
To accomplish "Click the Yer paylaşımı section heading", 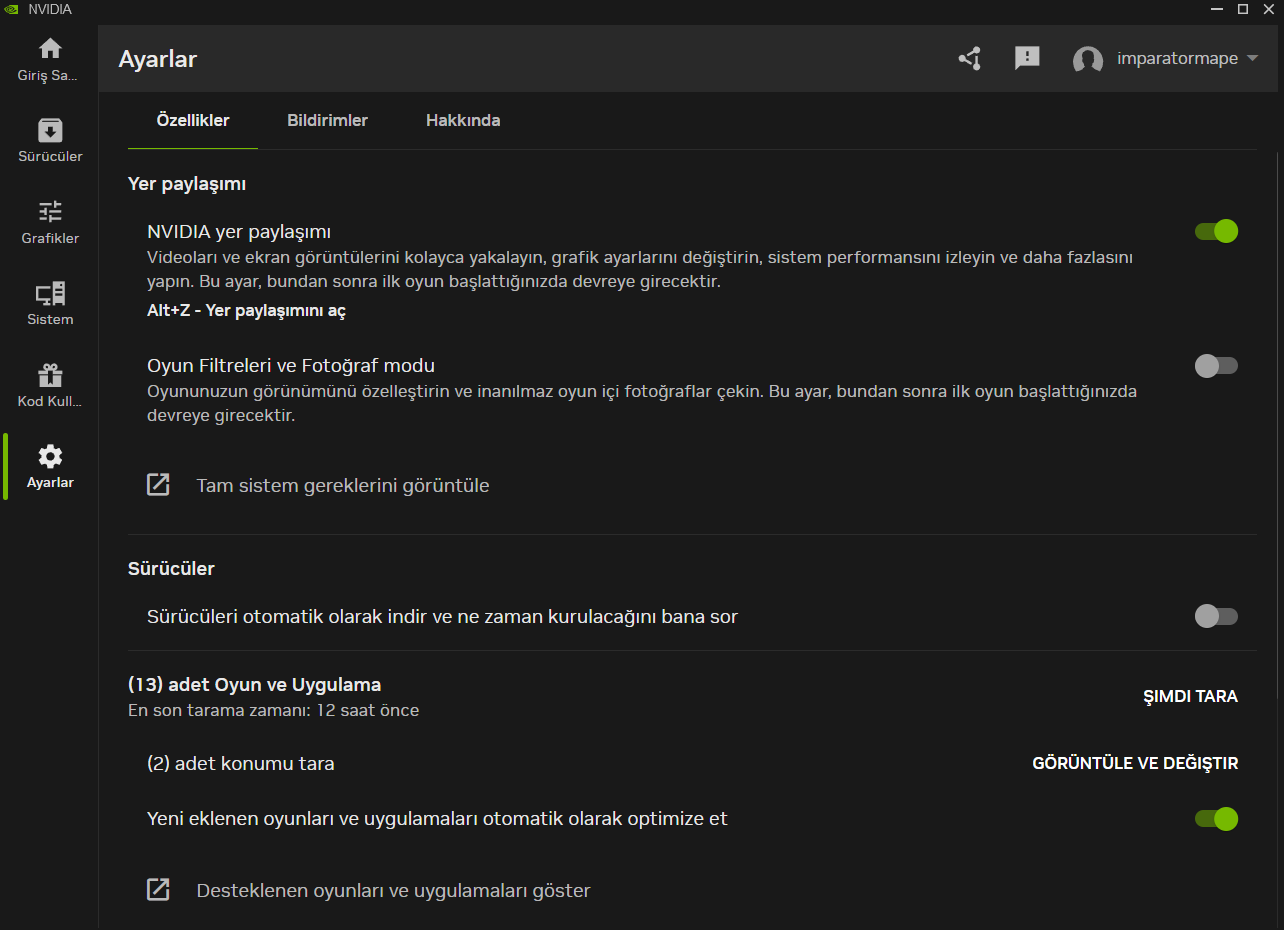I will click(187, 184).
